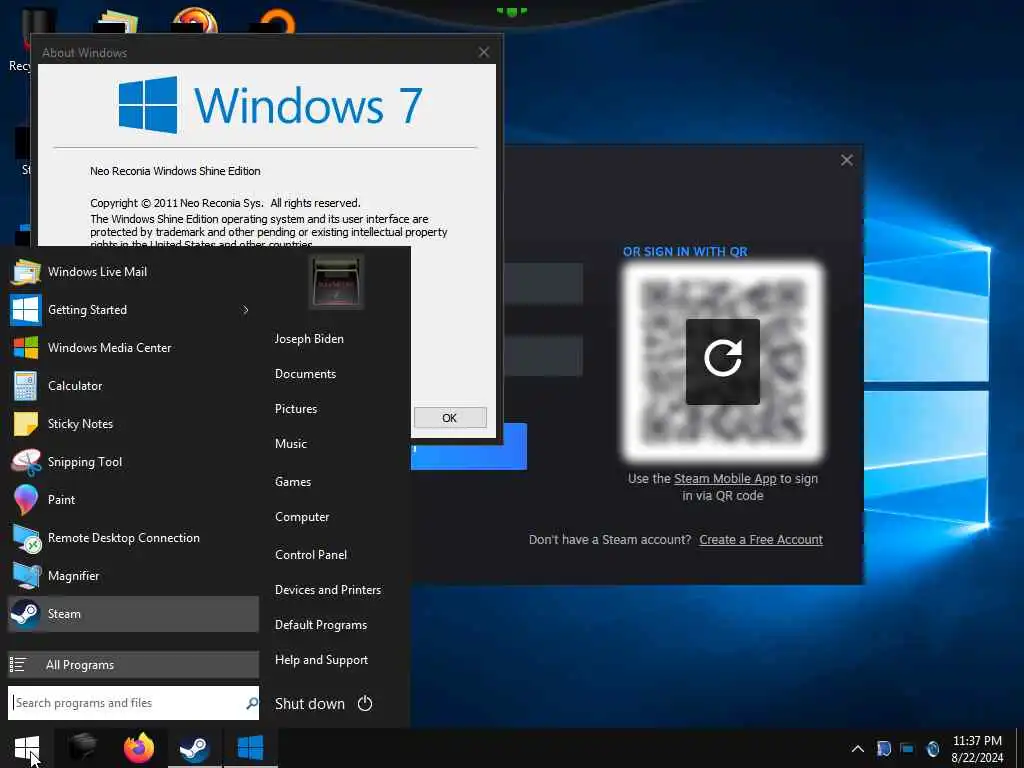The height and width of the screenshot is (768, 1024).
Task: Switch to Steam taskbar icon
Action: tap(195, 748)
